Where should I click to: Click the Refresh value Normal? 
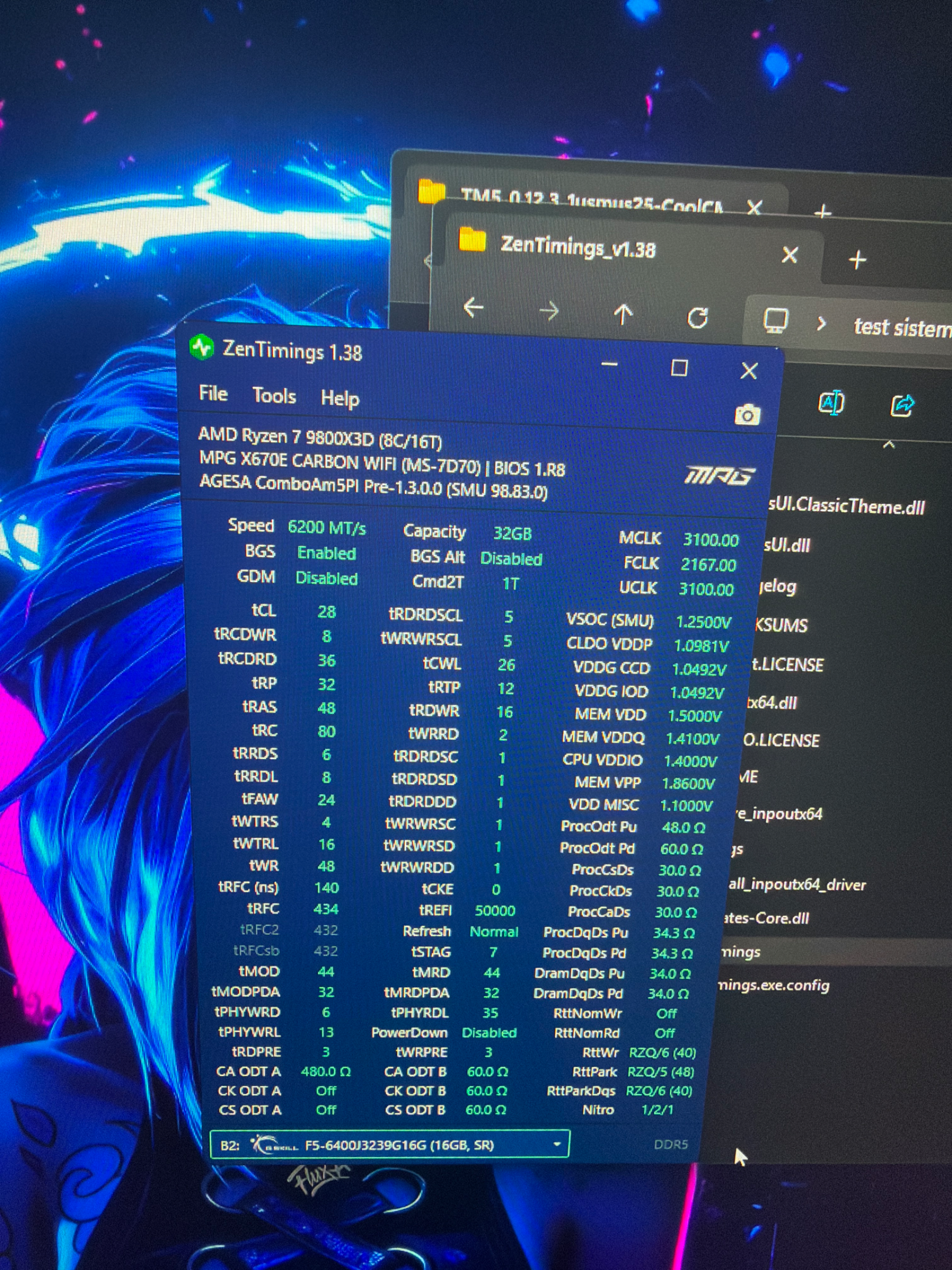tap(494, 932)
